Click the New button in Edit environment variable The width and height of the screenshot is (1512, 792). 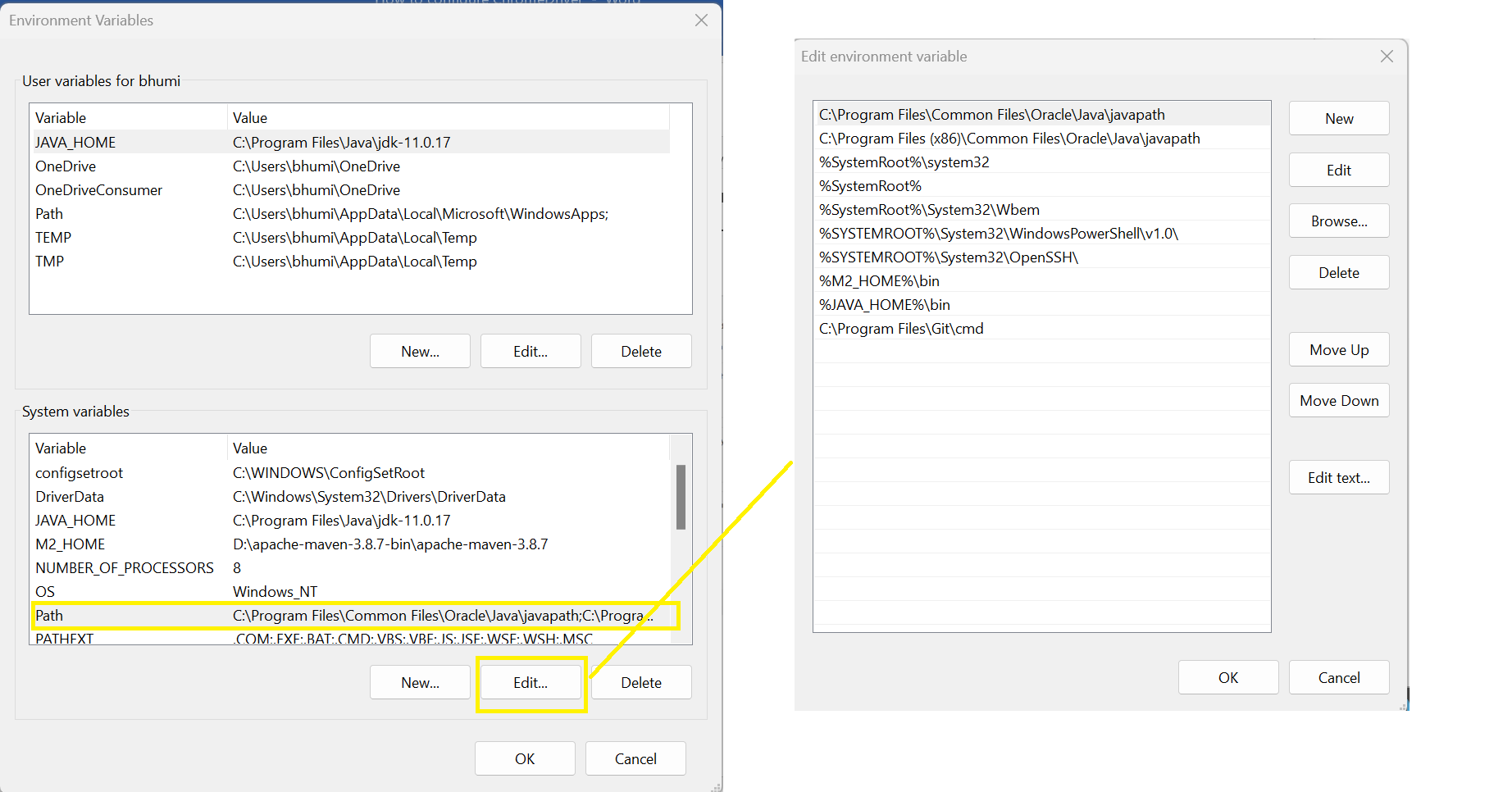(x=1338, y=118)
